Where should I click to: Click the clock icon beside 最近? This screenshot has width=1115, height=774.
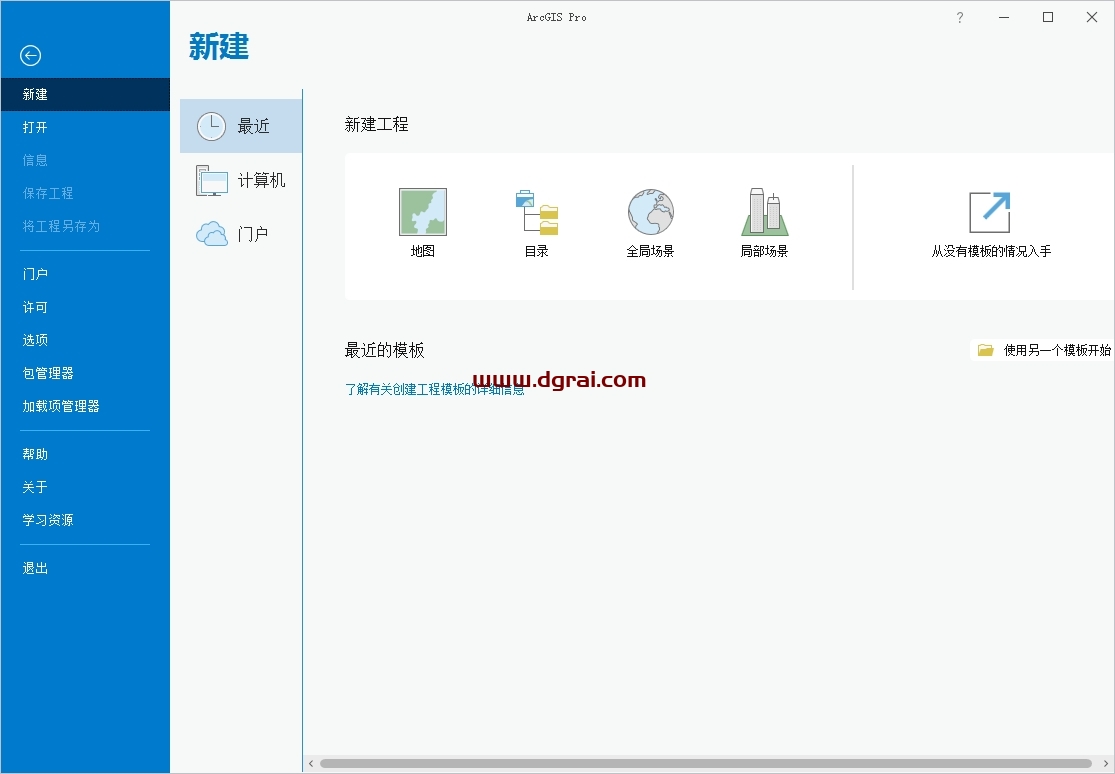point(211,127)
